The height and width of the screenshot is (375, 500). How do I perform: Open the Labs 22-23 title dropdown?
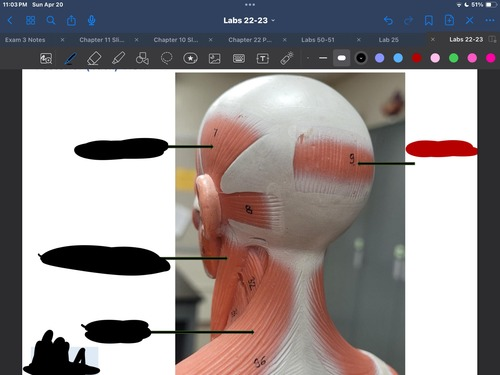(249, 20)
